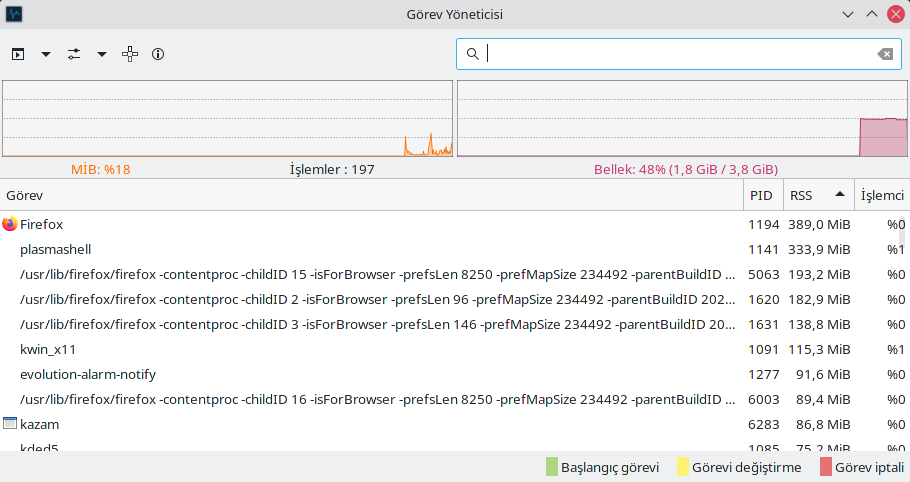Sort by the PID column header
Screen dimensions: 910x482
click(763, 195)
